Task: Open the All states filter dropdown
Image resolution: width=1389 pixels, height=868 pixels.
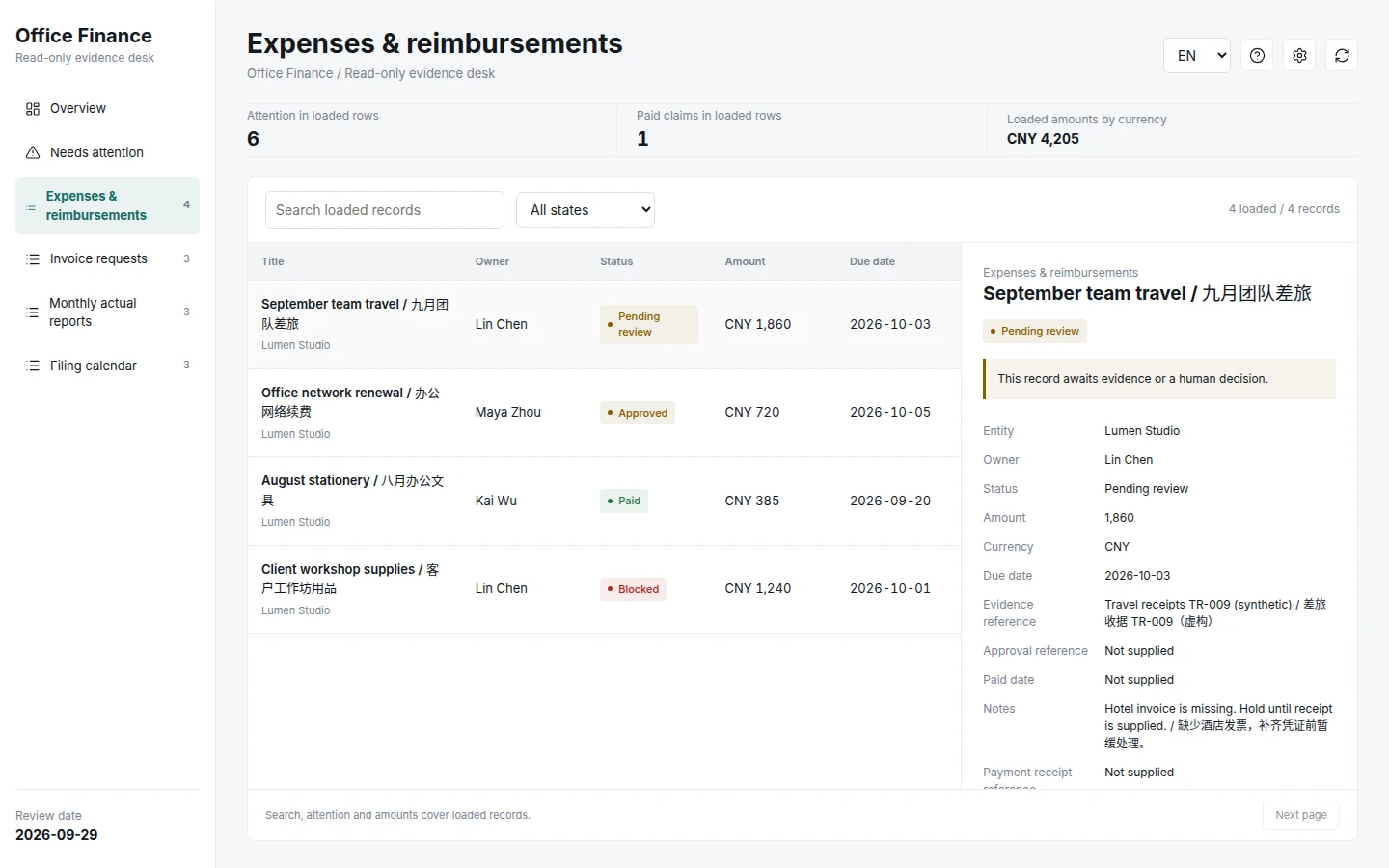Action: tap(586, 209)
